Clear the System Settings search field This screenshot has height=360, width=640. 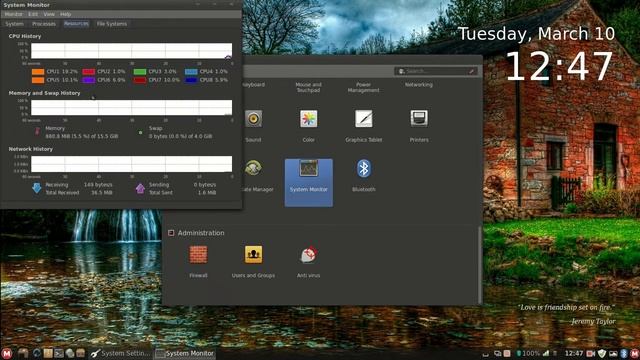pyautogui.click(x=471, y=71)
